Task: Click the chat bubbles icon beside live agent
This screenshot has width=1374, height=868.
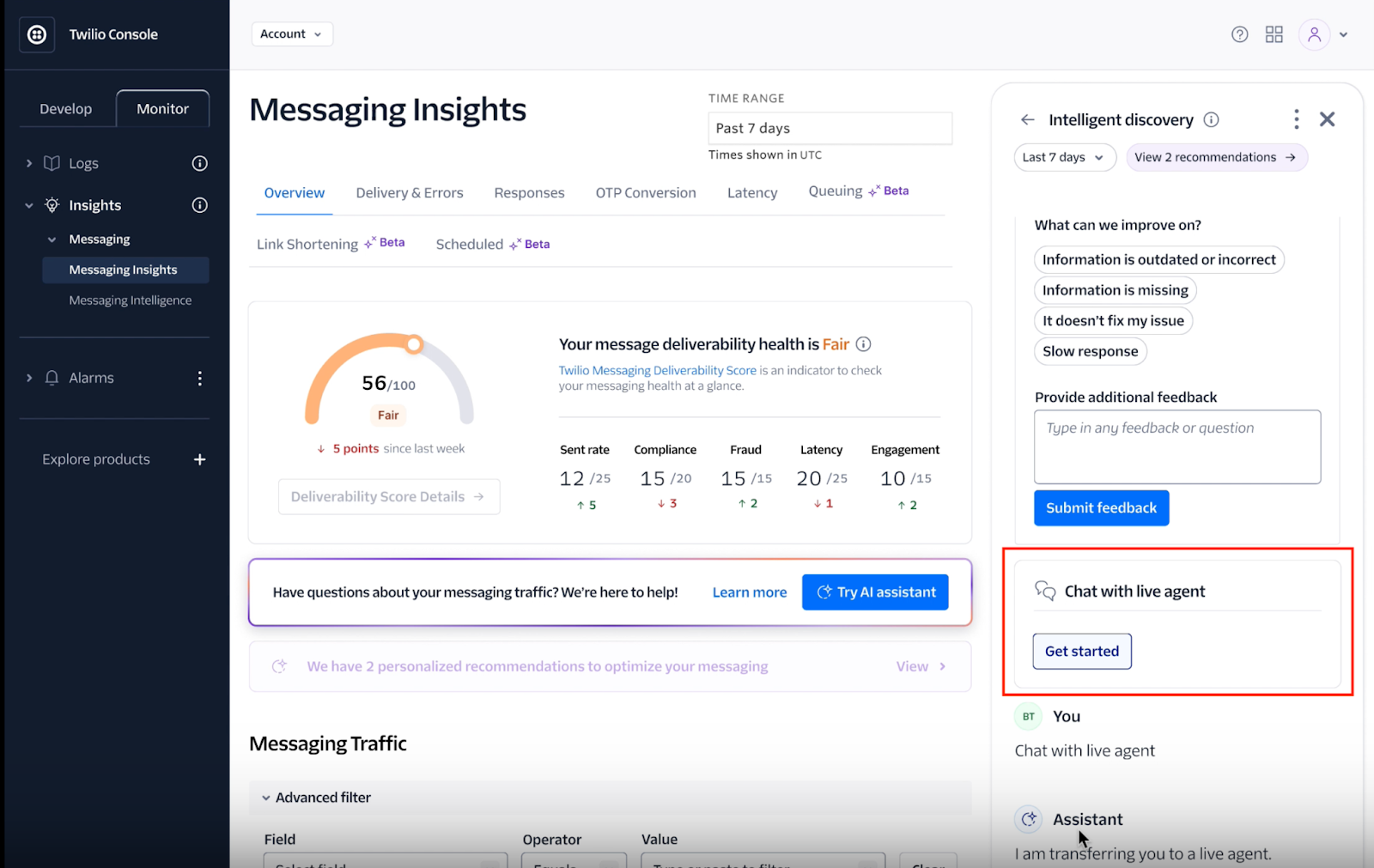Action: click(x=1045, y=591)
